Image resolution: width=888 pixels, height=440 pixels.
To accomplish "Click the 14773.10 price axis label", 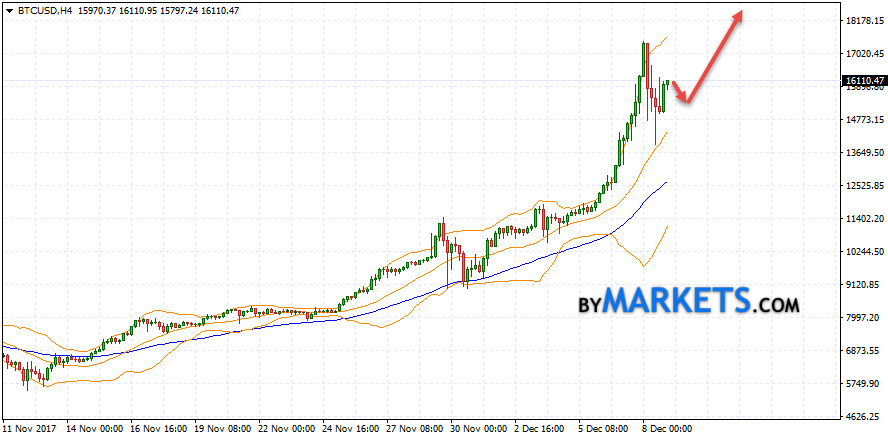I will (861, 120).
